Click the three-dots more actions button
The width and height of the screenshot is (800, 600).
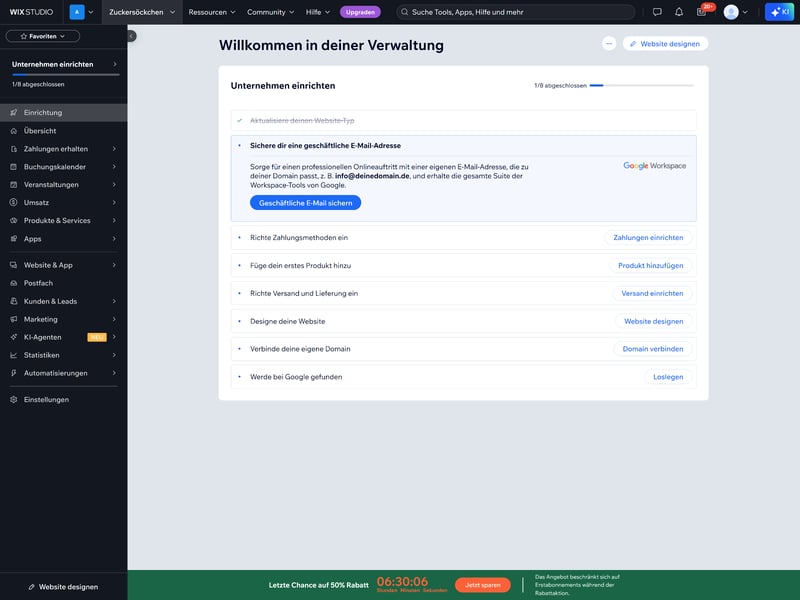[609, 44]
